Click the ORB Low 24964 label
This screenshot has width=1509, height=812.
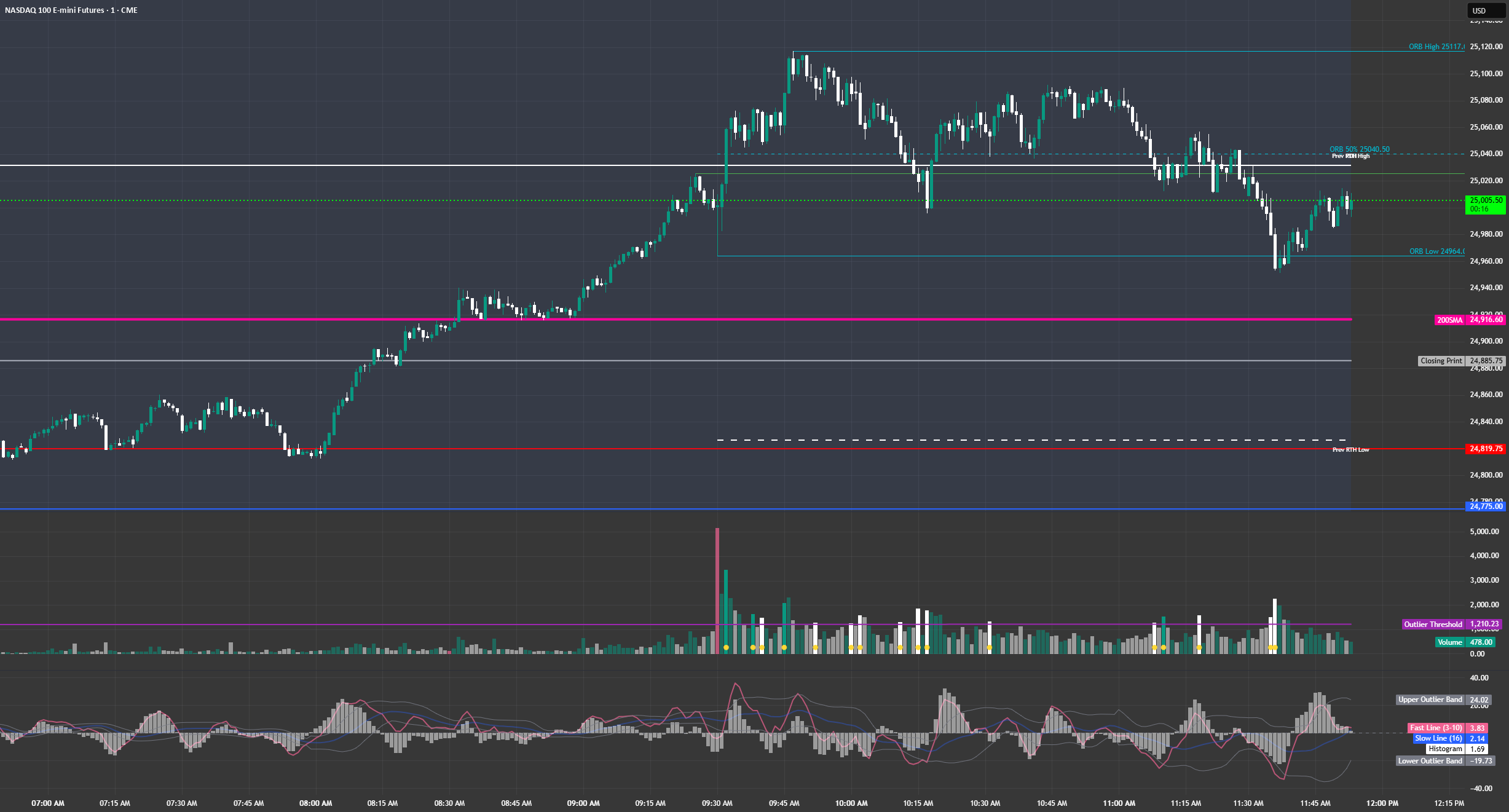coord(1436,251)
